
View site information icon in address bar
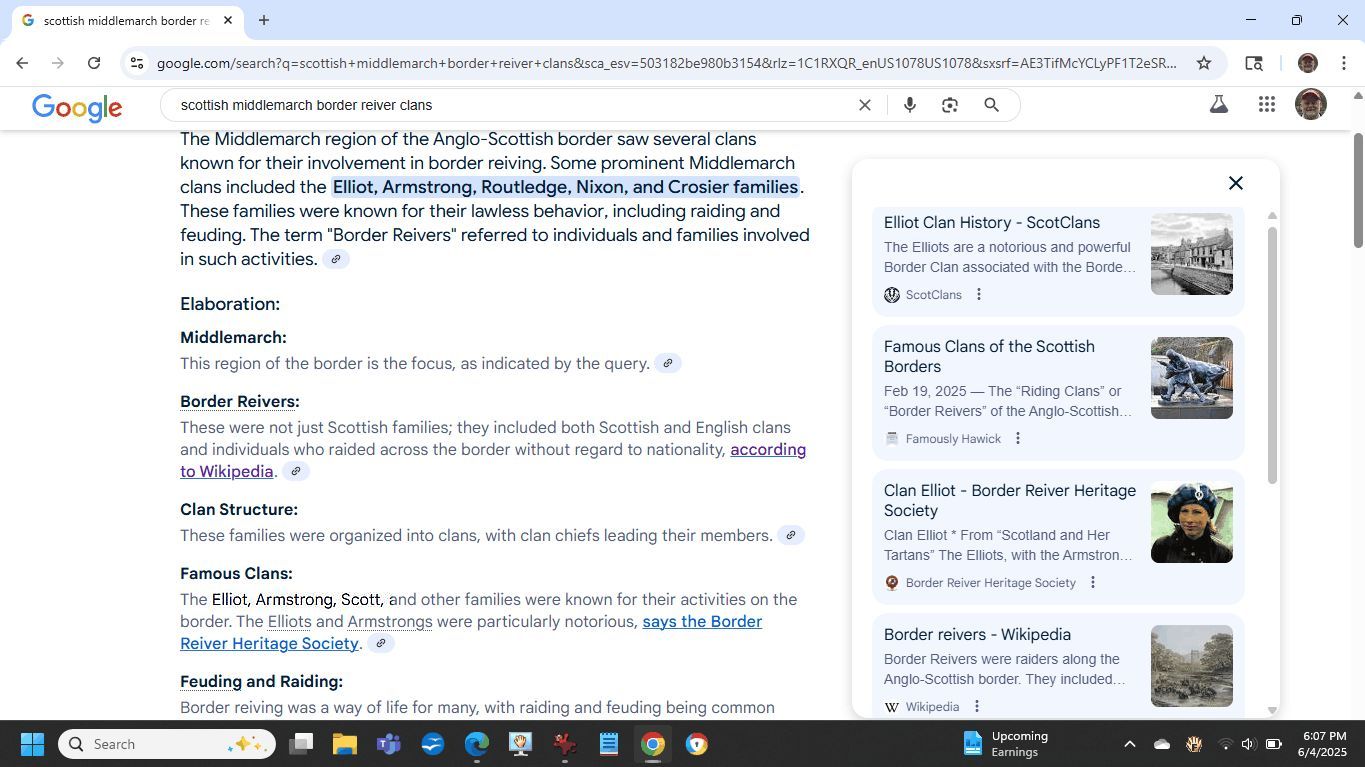pyautogui.click(x=137, y=63)
